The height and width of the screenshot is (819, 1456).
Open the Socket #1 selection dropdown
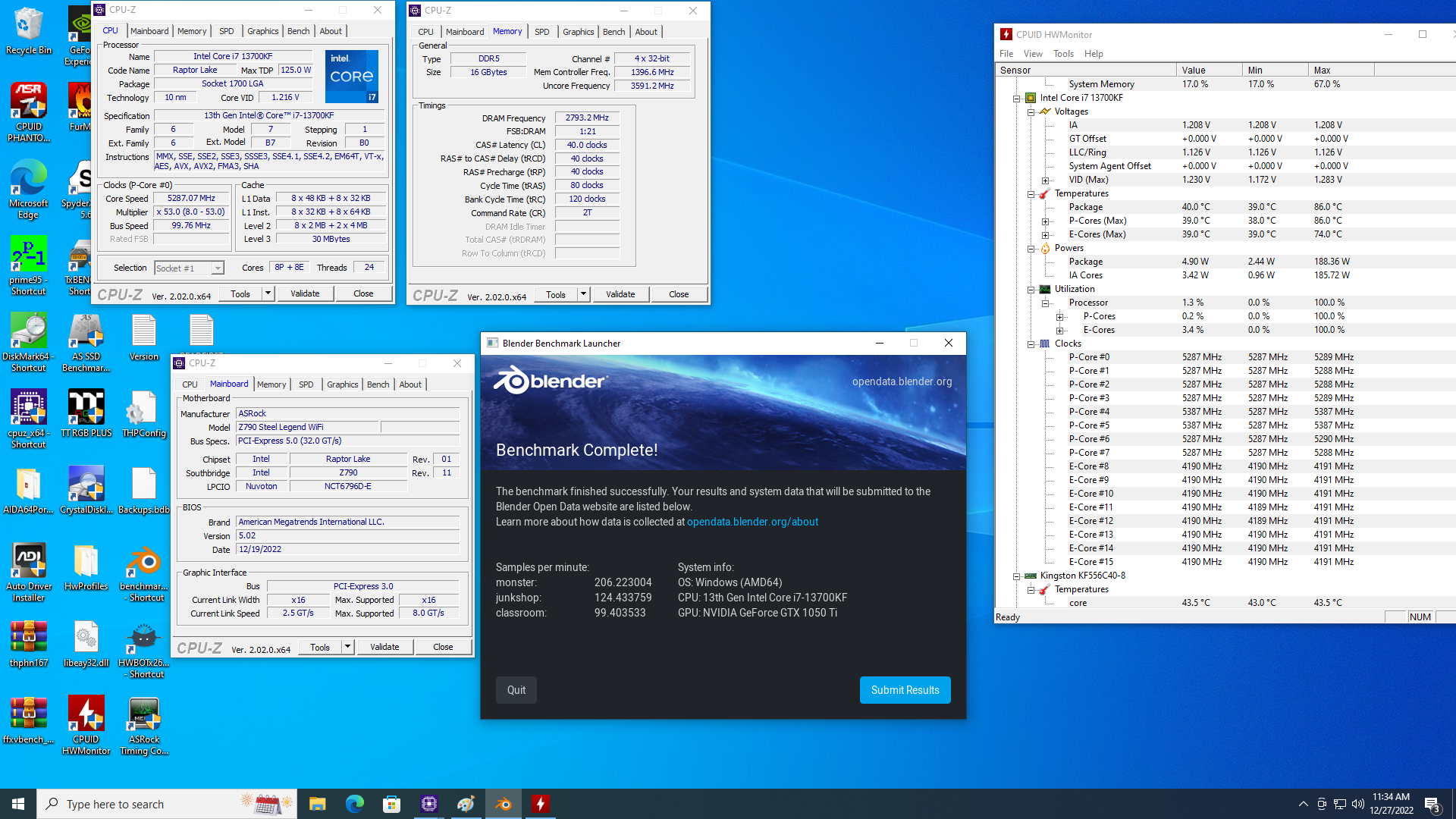[x=218, y=268]
